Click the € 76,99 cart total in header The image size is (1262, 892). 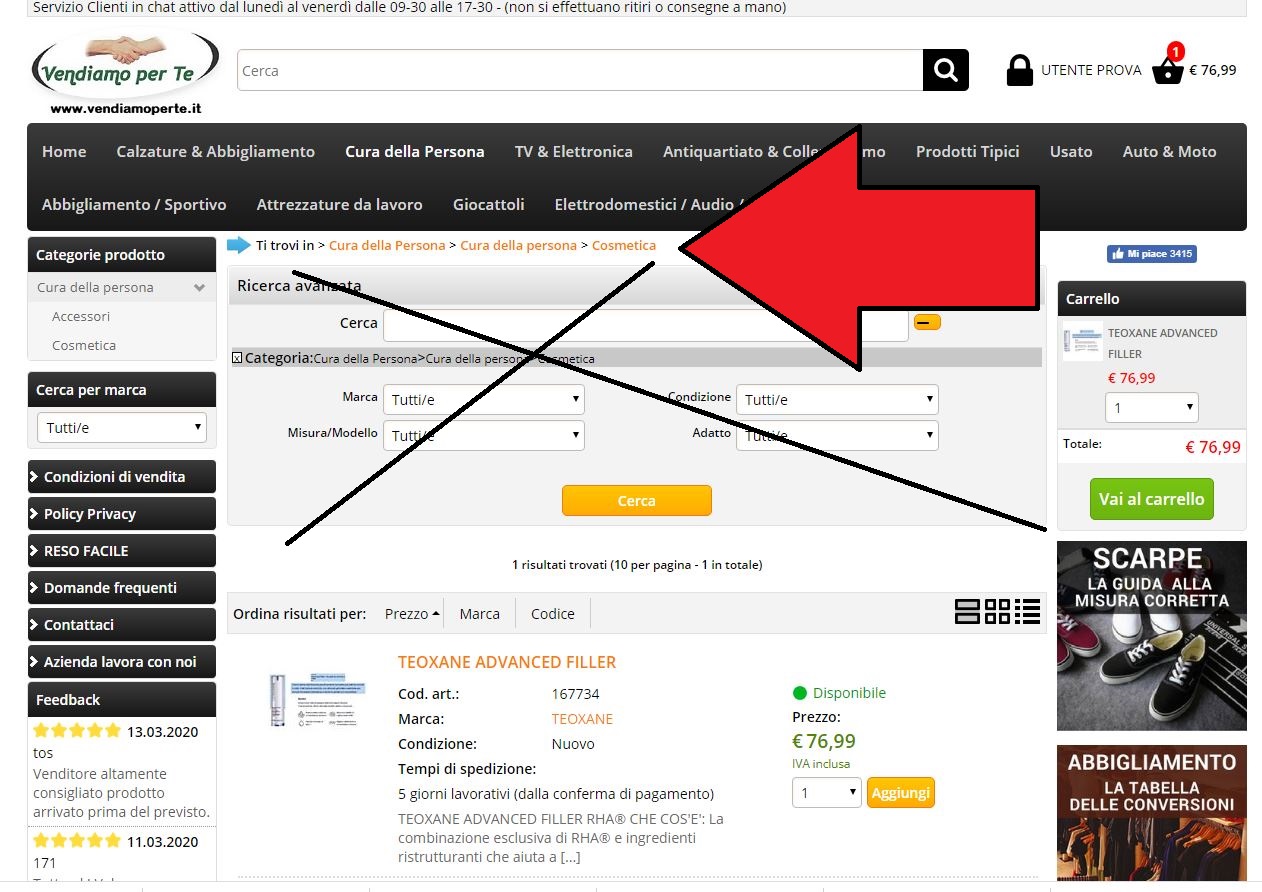1212,70
